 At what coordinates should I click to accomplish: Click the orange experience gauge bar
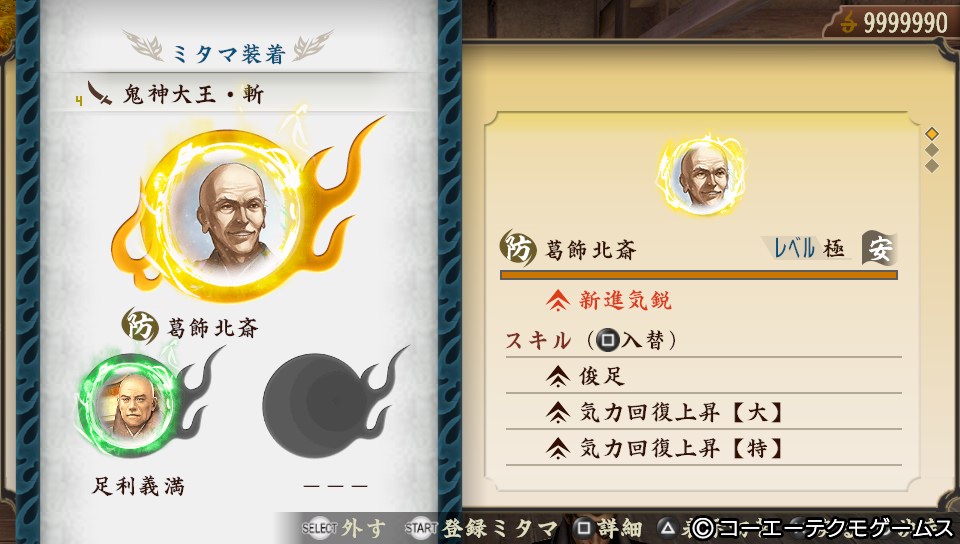point(699,275)
